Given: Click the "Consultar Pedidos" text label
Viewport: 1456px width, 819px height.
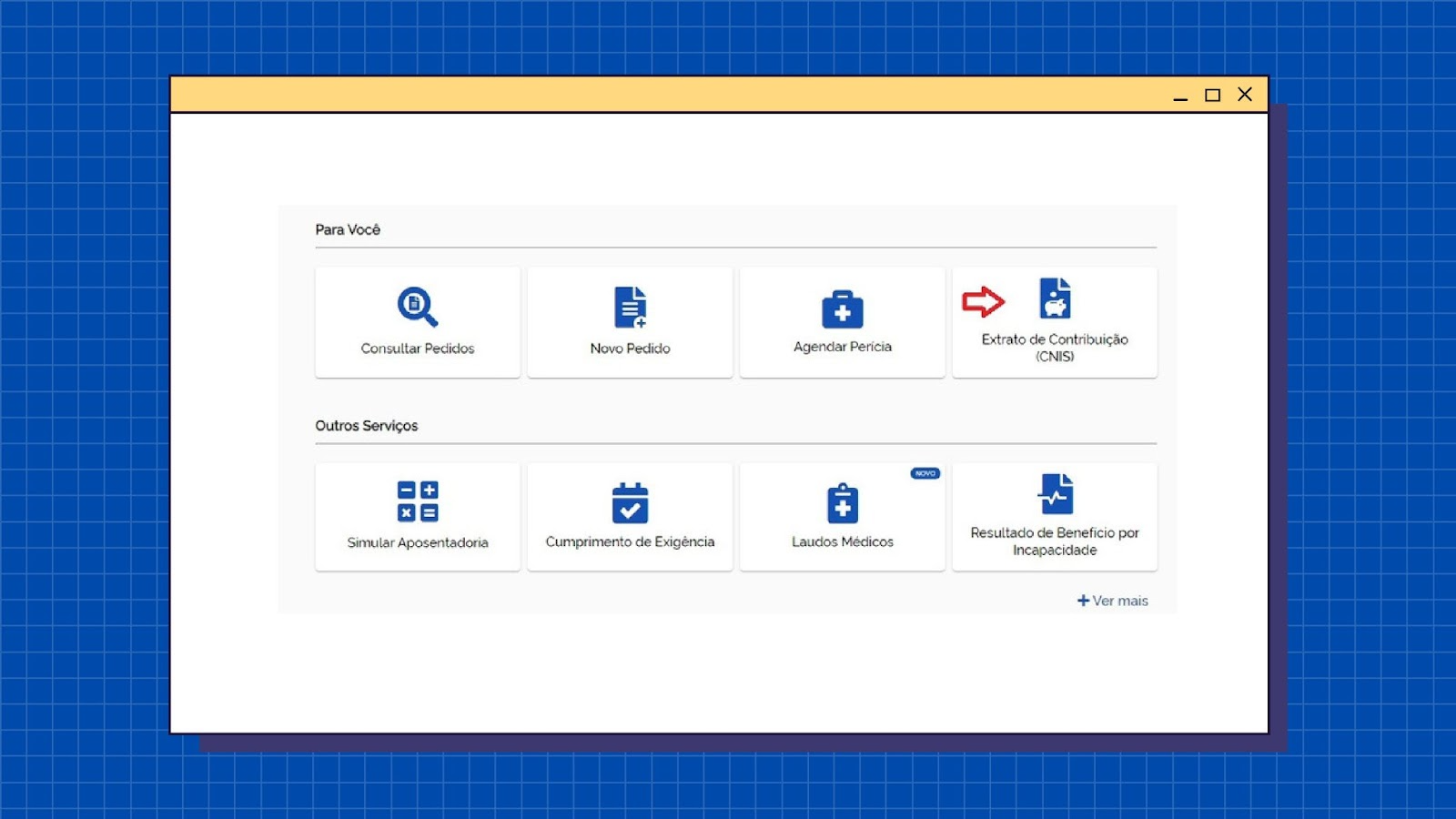Looking at the screenshot, I should (418, 349).
